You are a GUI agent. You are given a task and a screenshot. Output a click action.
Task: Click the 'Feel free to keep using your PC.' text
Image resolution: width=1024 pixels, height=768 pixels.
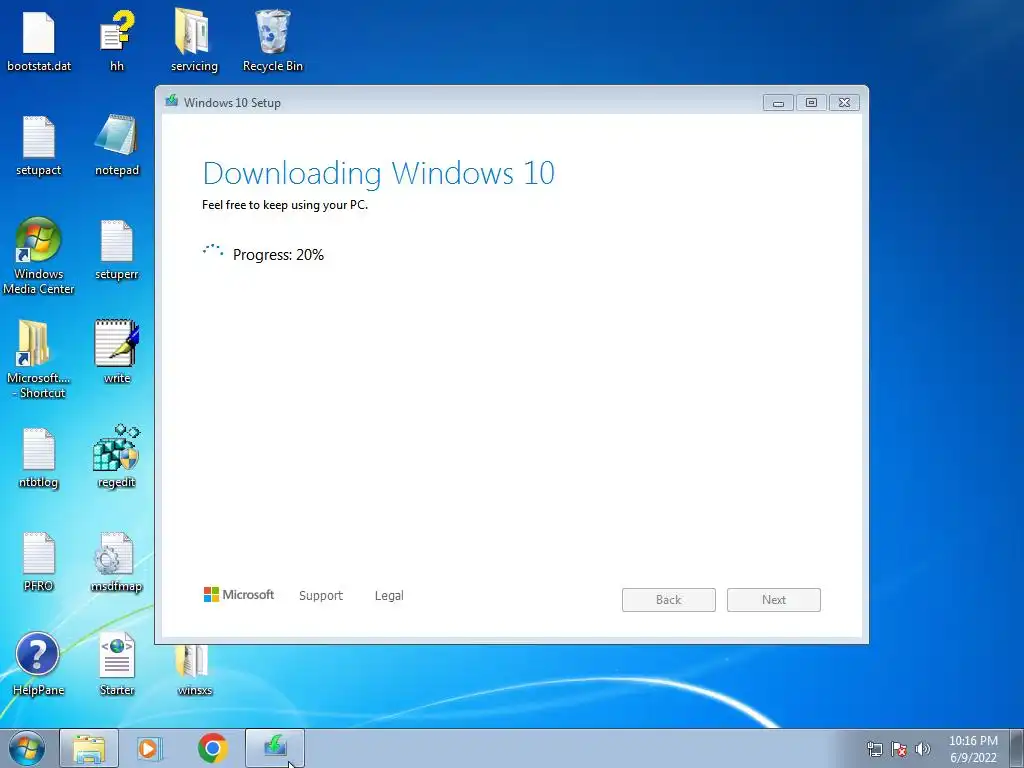pyautogui.click(x=285, y=204)
